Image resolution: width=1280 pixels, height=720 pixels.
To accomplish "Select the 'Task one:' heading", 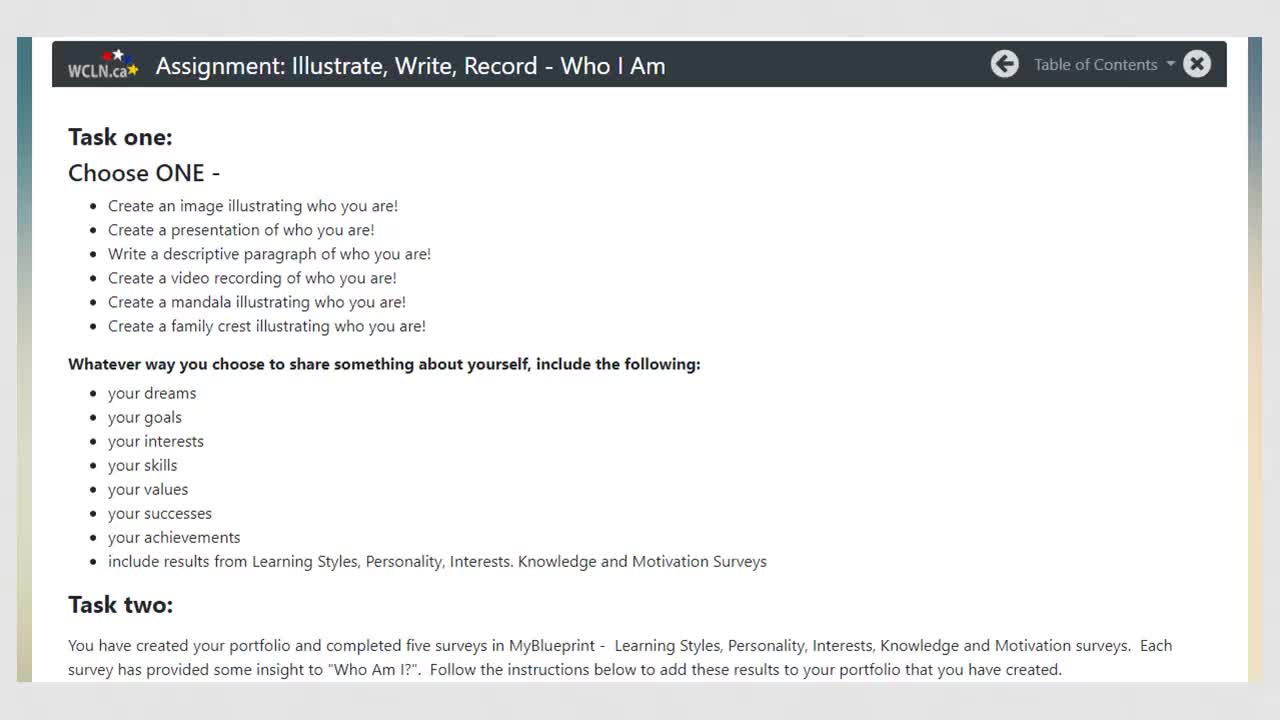I will (120, 137).
